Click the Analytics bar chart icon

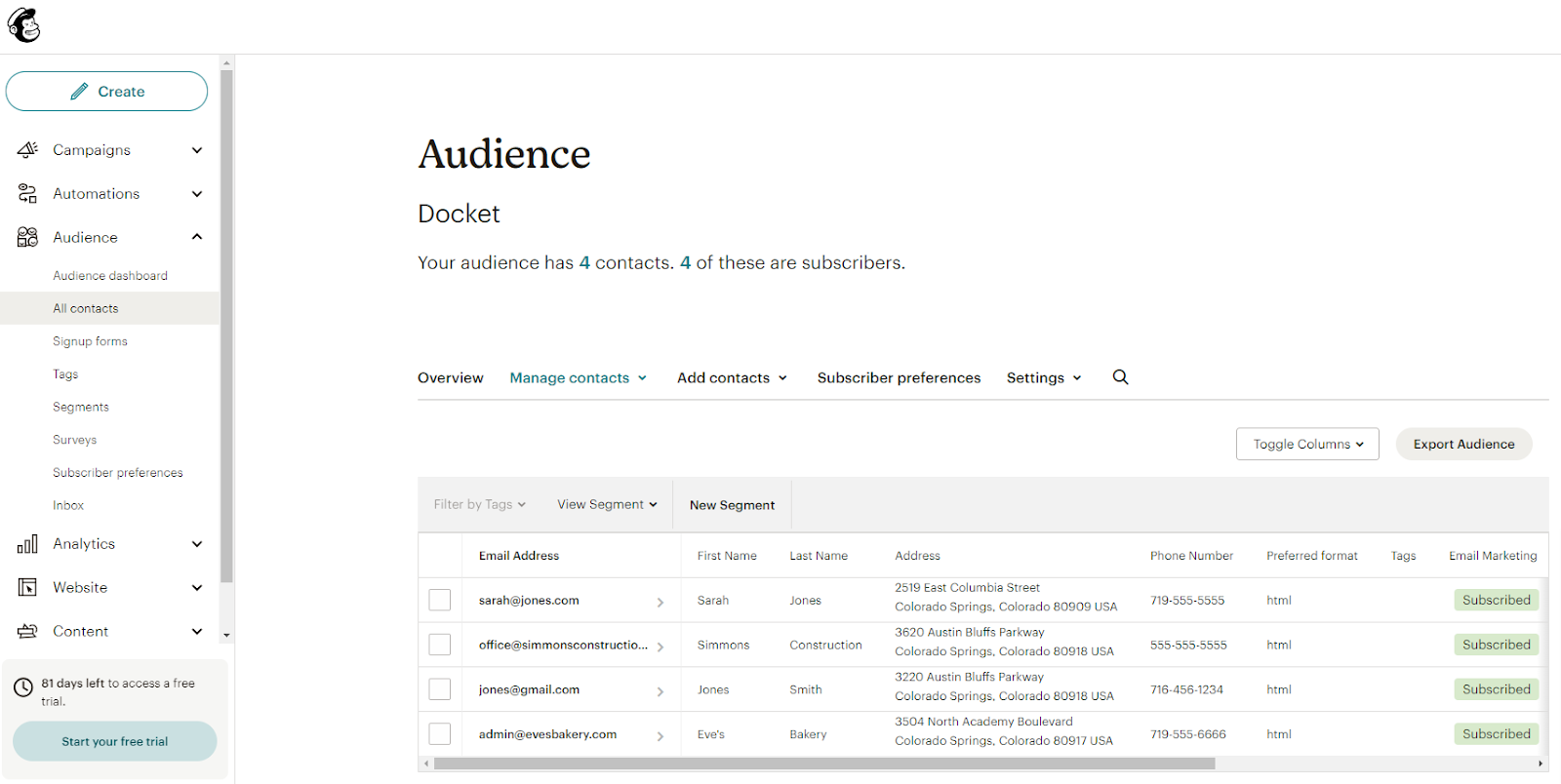(27, 543)
